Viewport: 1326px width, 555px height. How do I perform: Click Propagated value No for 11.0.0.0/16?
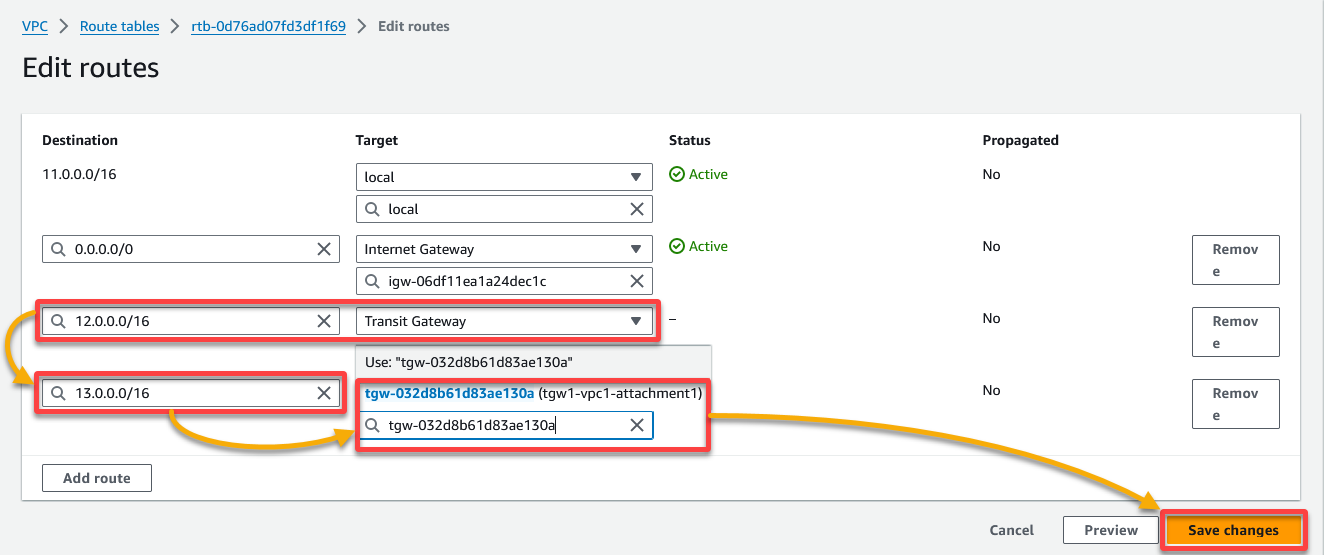click(x=991, y=174)
